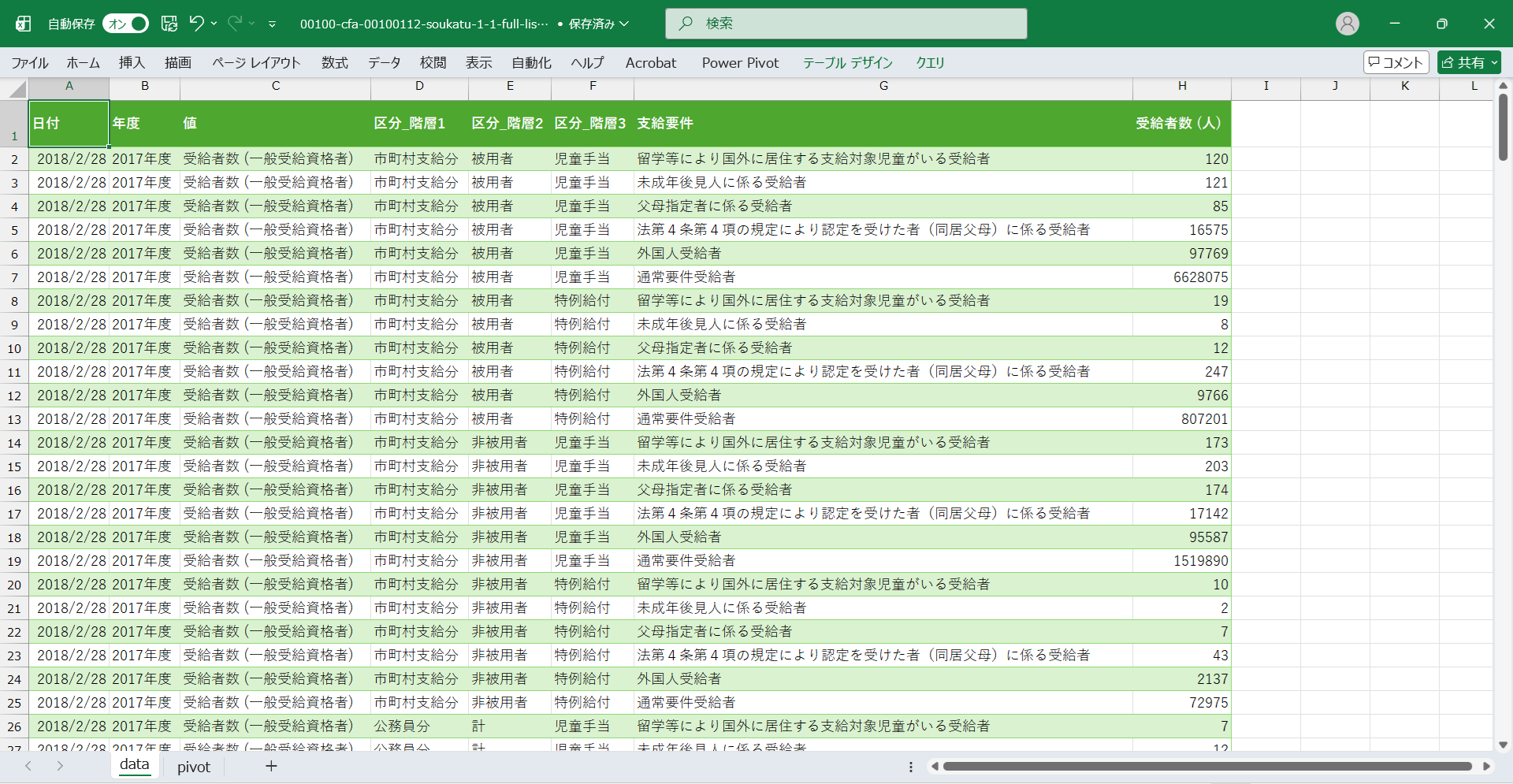Screen dimensions: 1513x784
Task: Click the Select All corner triangle
Action: 17,89
